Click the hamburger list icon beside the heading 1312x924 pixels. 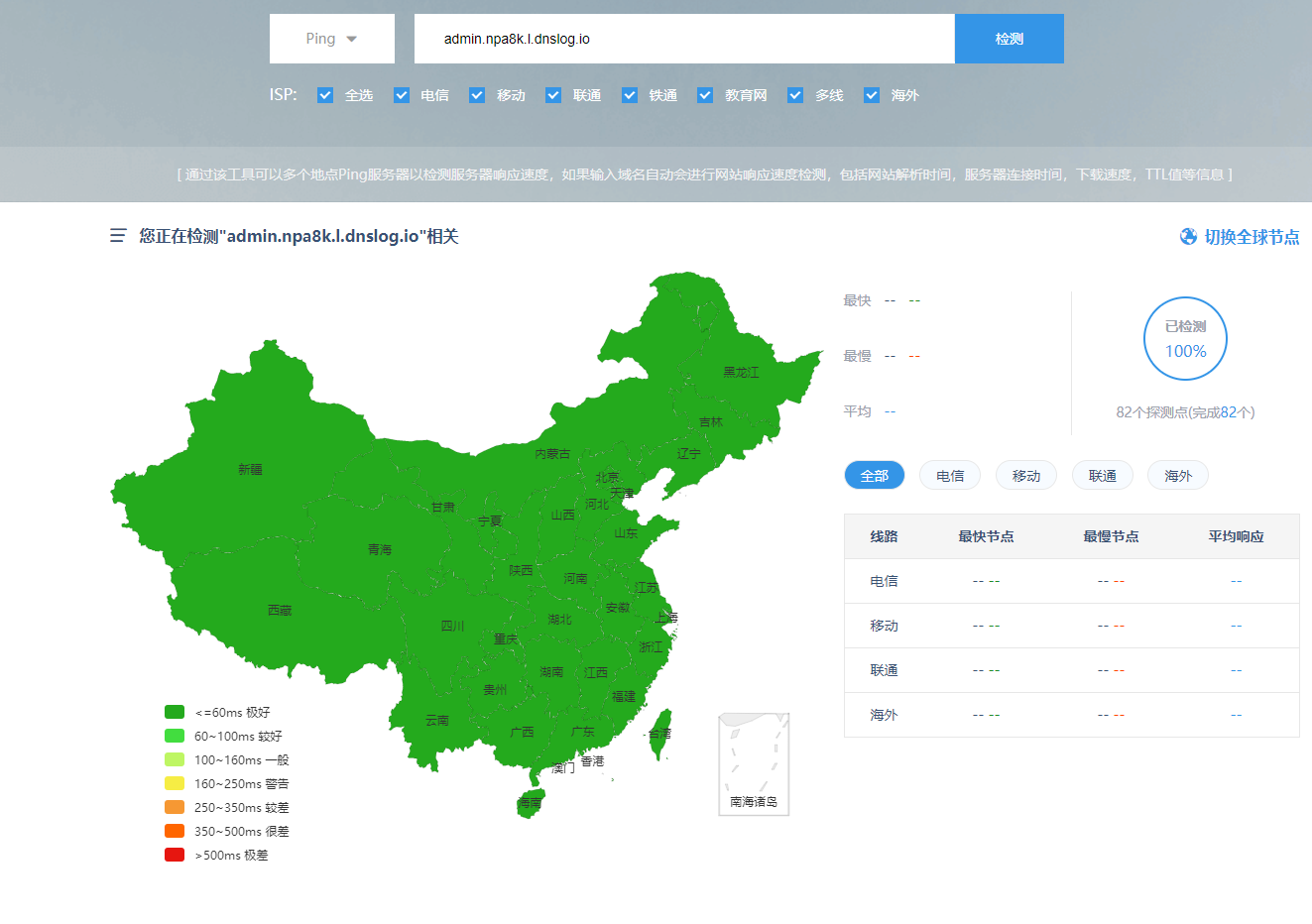118,236
